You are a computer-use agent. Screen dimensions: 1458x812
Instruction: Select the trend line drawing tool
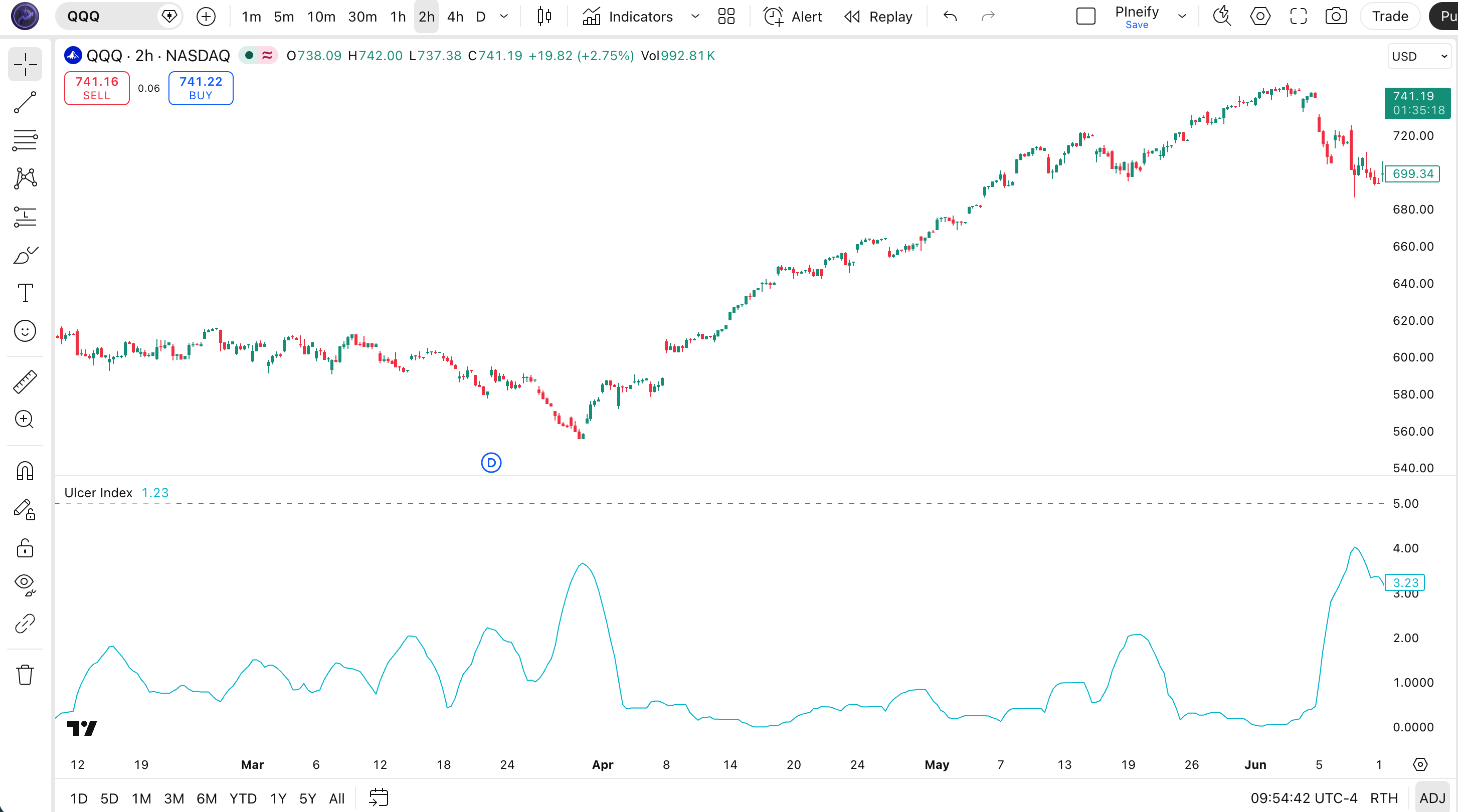pyautogui.click(x=25, y=103)
